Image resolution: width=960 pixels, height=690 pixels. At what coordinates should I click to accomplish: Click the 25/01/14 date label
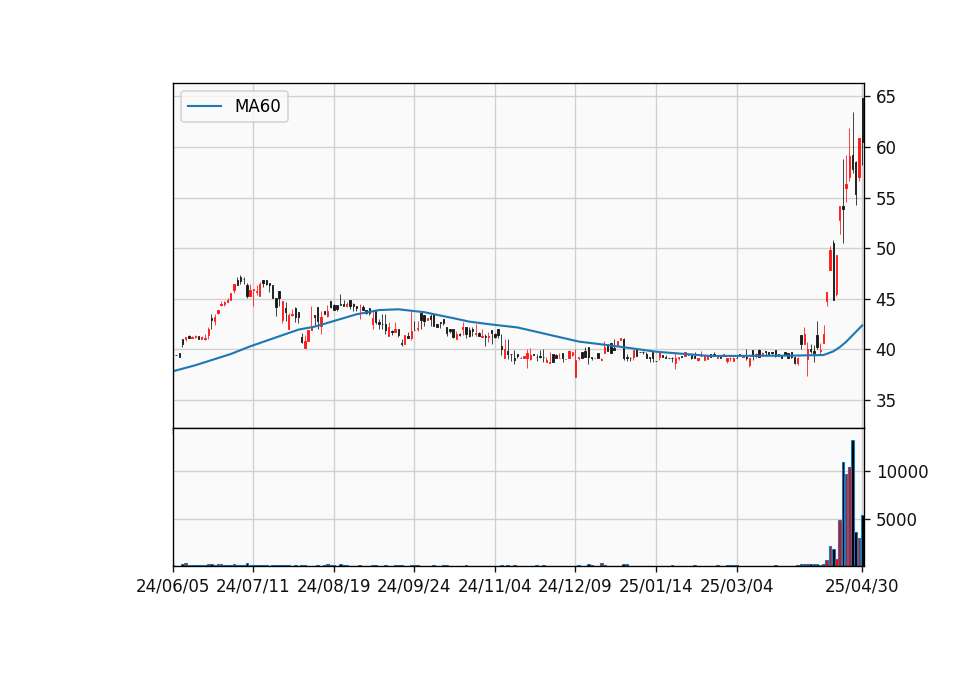[656, 586]
